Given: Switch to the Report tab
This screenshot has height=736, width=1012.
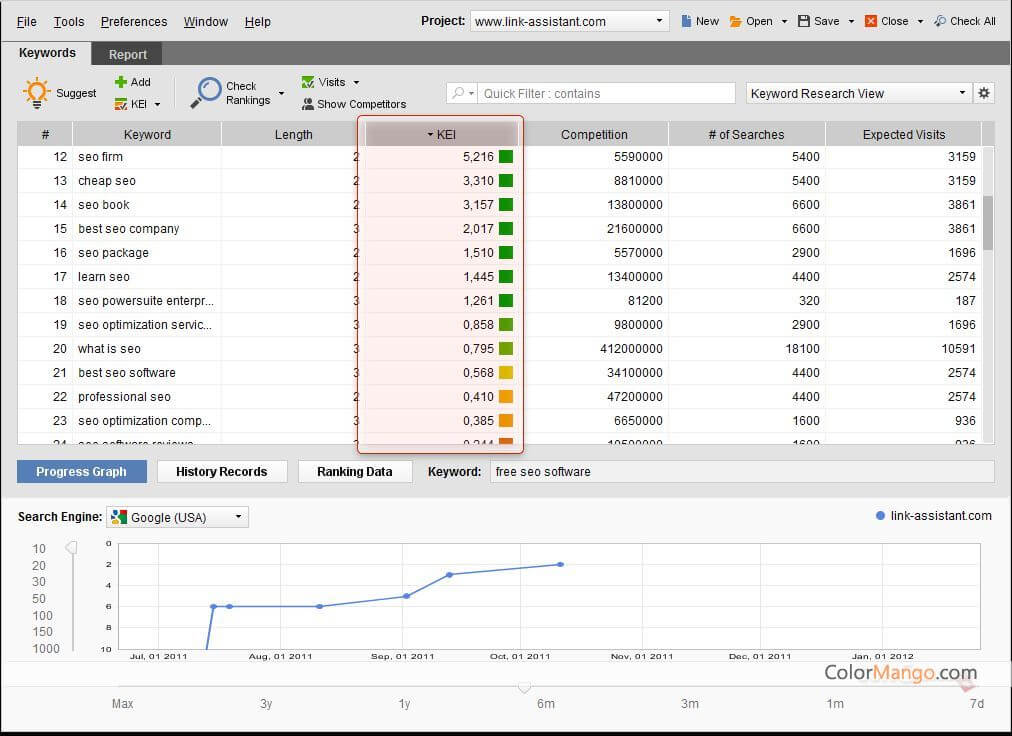Looking at the screenshot, I should (x=128, y=54).
